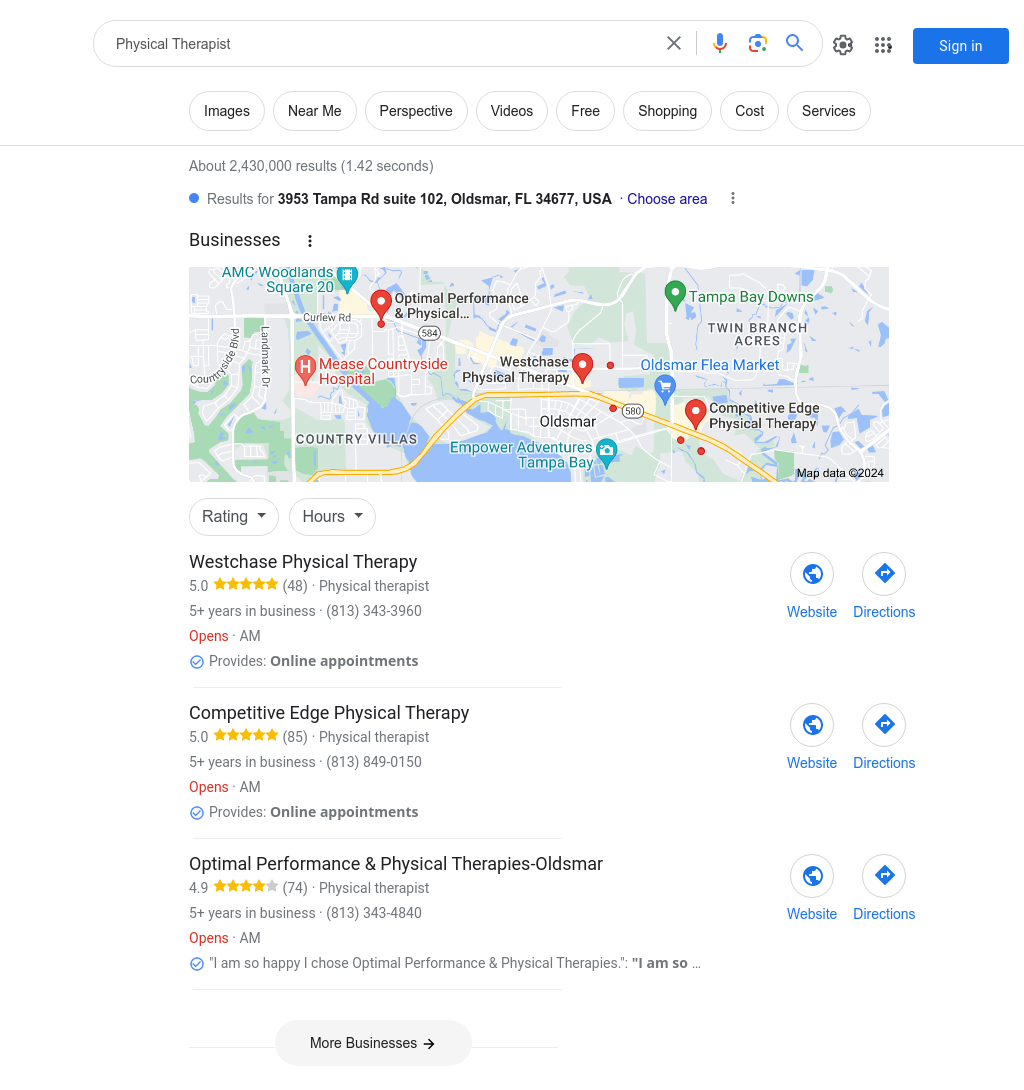The image size is (1024, 1090).
Task: Open the Businesses section three-dot menu
Action: click(310, 241)
